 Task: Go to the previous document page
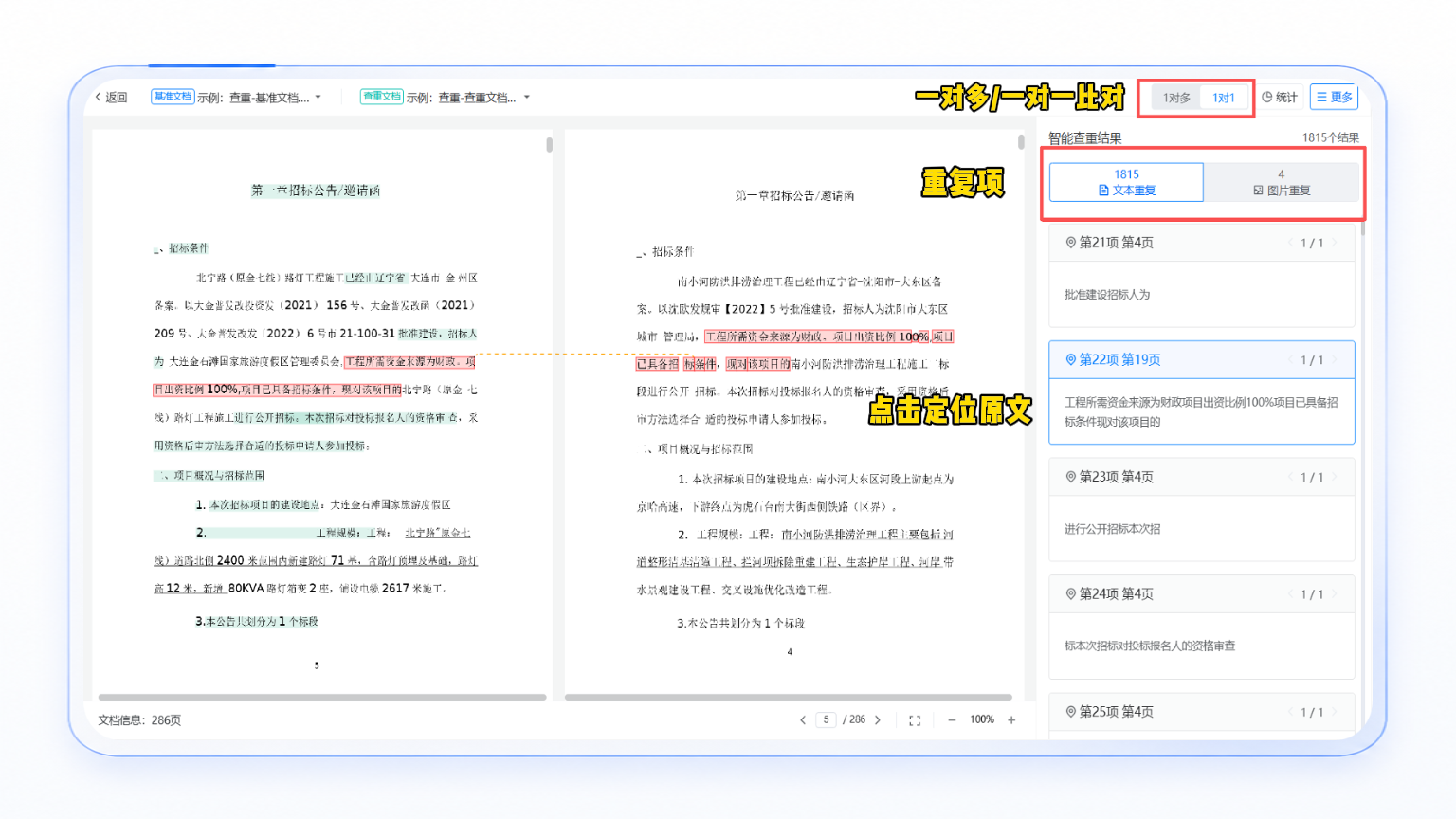tap(803, 720)
